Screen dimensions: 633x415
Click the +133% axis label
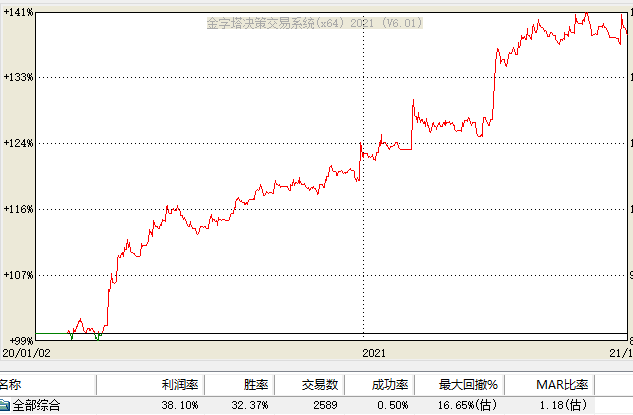18,77
